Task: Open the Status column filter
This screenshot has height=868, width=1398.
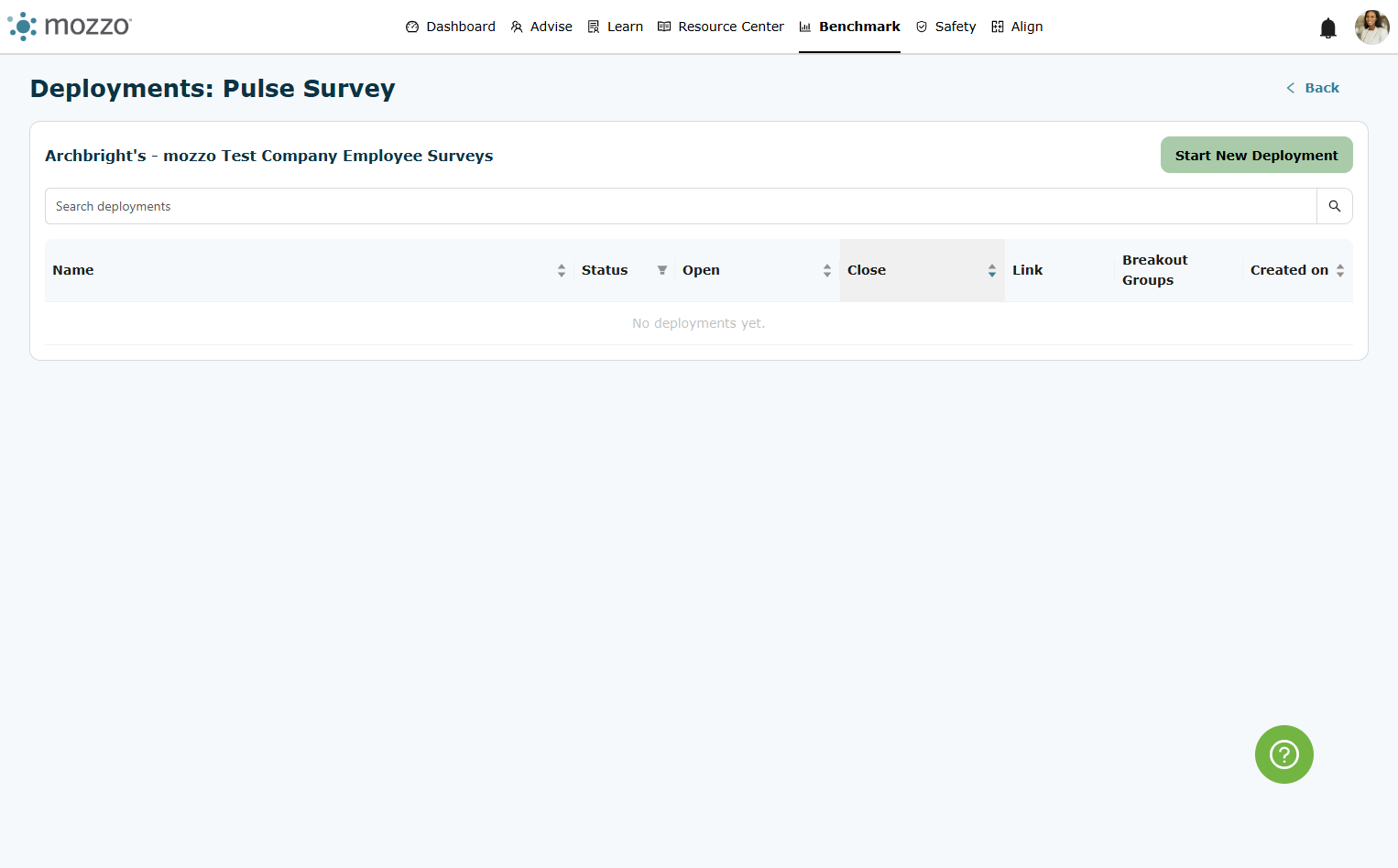Action: [x=661, y=270]
